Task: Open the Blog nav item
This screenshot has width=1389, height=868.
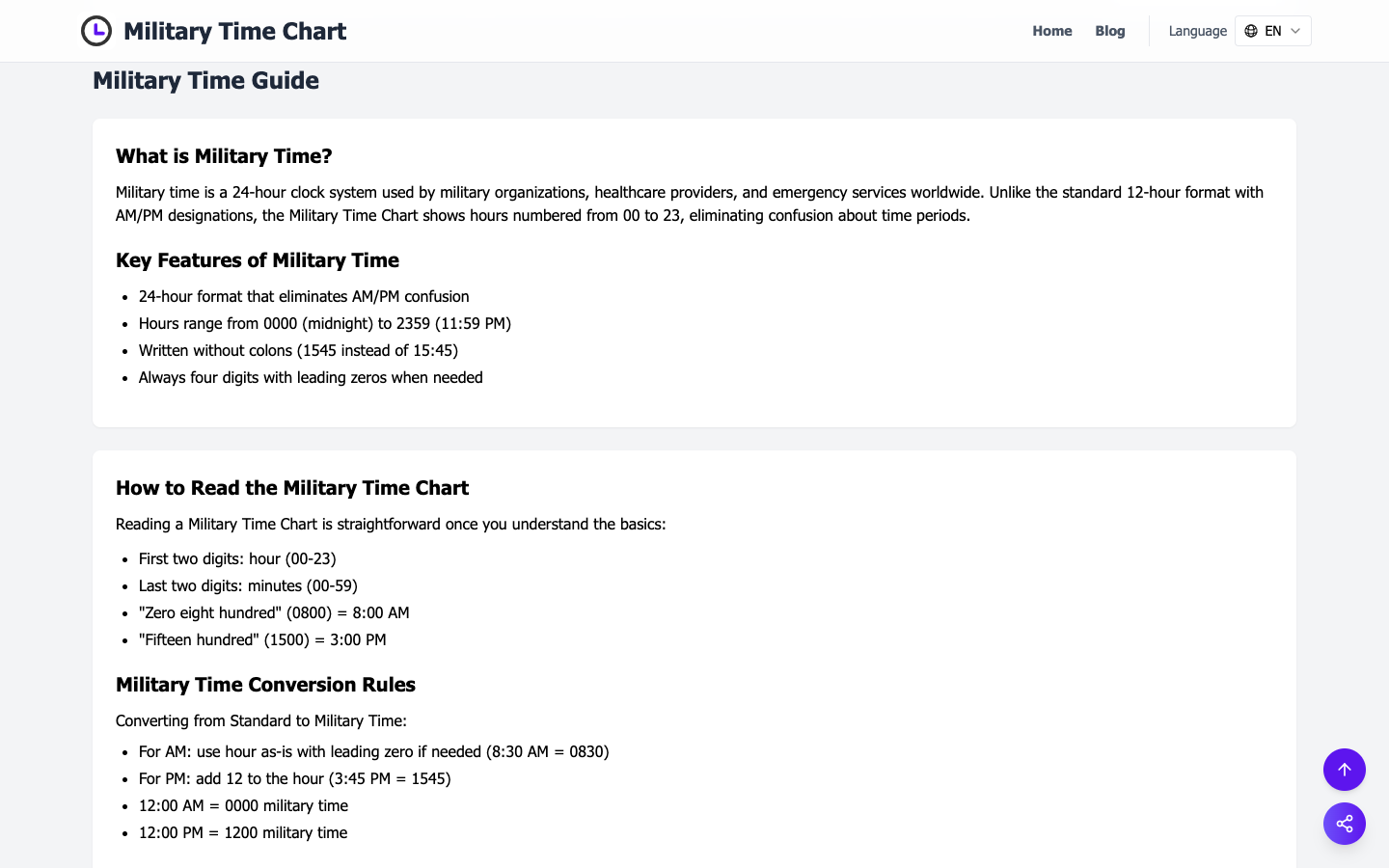Action: (1109, 31)
